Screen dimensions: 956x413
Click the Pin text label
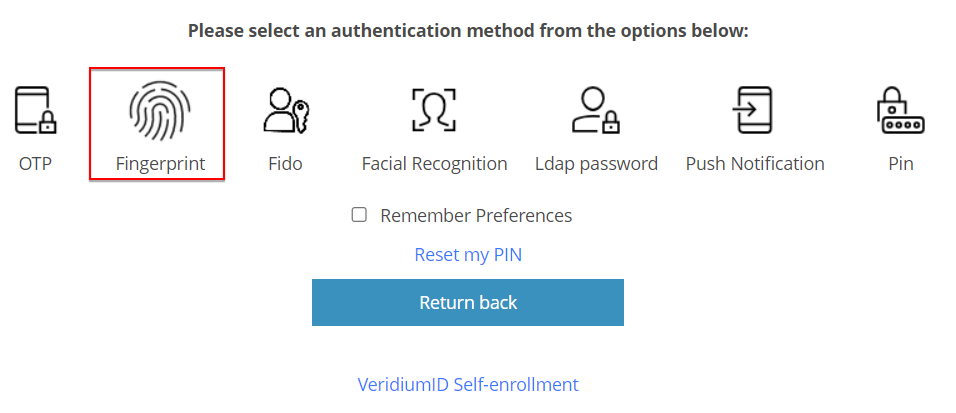900,163
